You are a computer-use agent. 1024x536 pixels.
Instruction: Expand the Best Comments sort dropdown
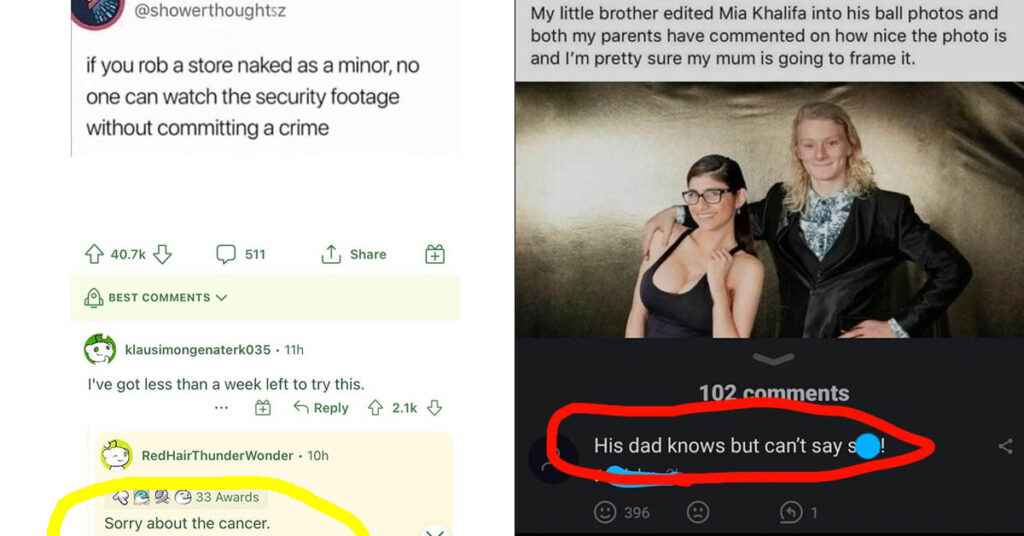[156, 298]
